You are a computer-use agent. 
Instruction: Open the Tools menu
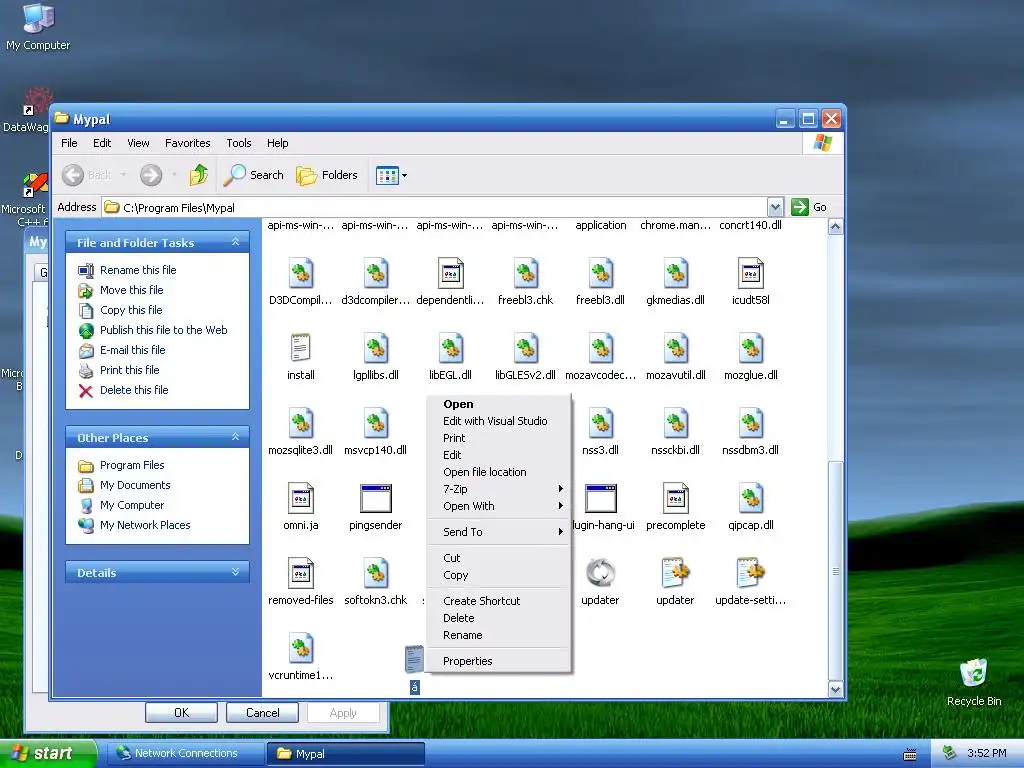pos(238,143)
